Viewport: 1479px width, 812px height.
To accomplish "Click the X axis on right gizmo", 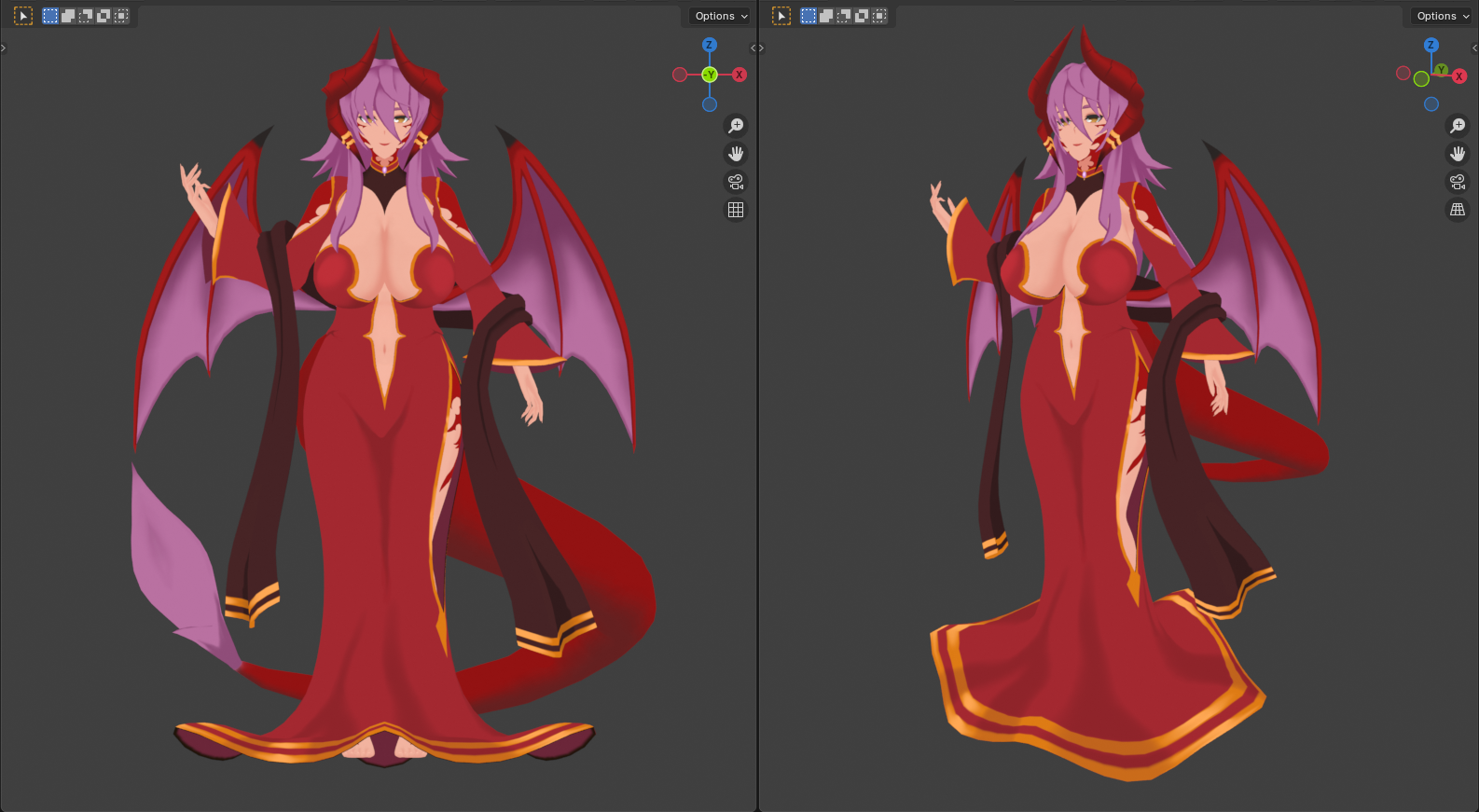I will click(1459, 76).
